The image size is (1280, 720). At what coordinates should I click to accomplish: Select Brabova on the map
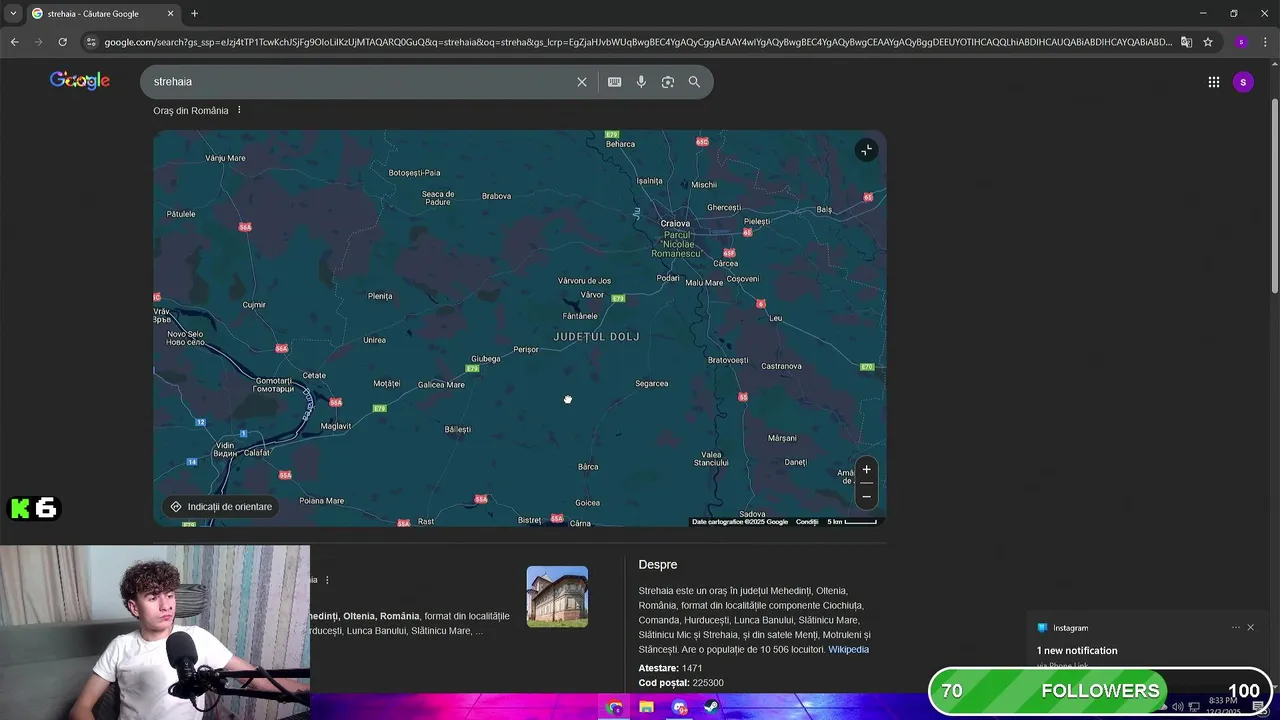click(496, 196)
